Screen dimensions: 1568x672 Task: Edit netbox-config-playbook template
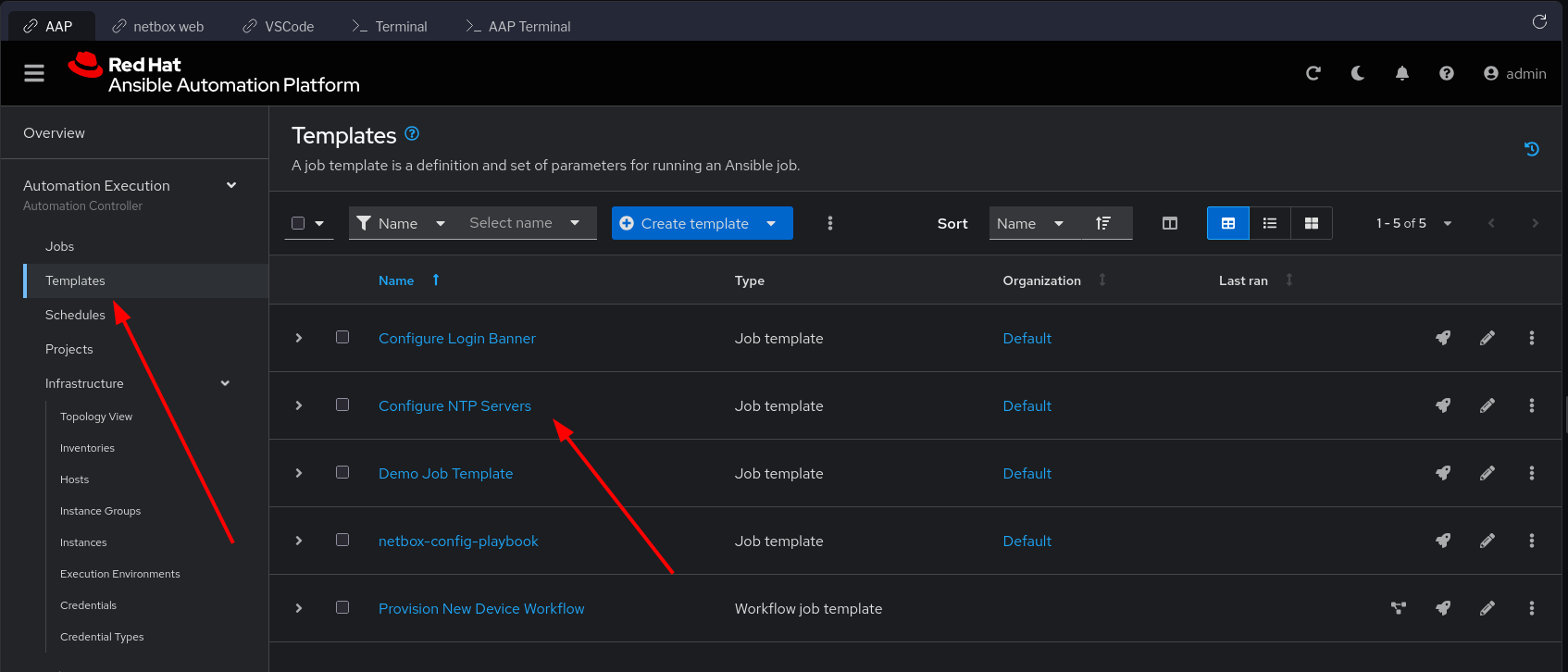click(1487, 541)
